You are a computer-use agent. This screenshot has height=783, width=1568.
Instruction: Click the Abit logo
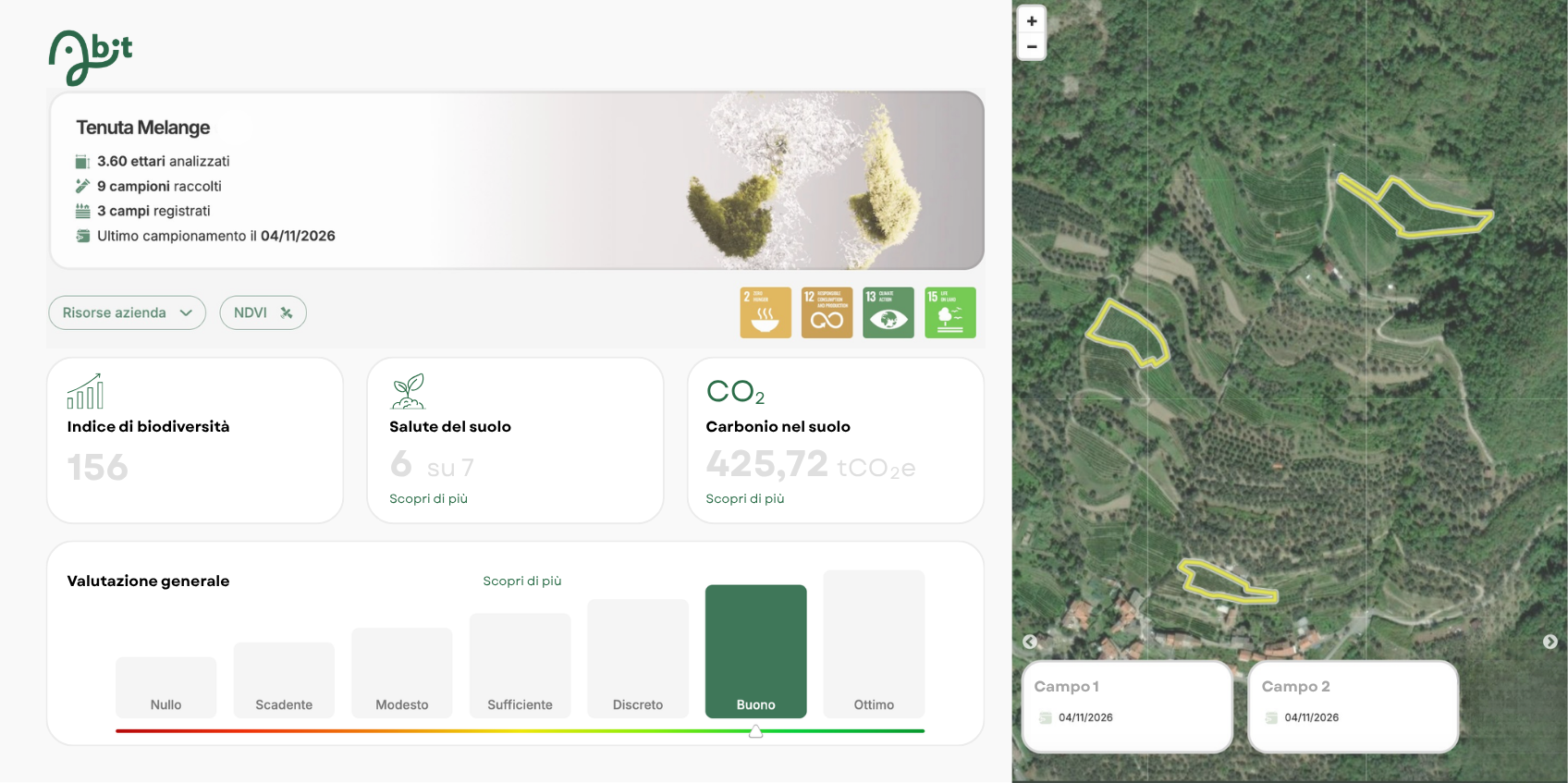coord(91,57)
